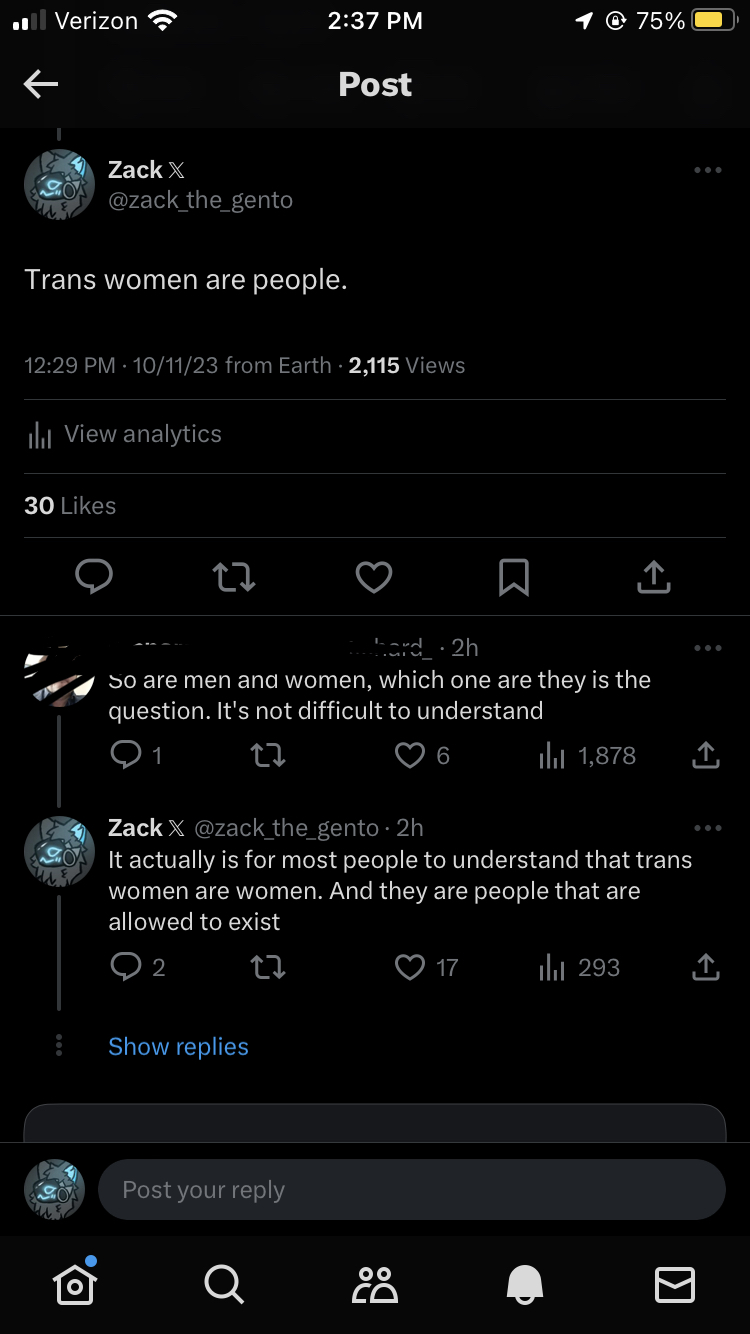Repost the reply showing 1,878 views
The width and height of the screenshot is (750, 1334).
267,755
